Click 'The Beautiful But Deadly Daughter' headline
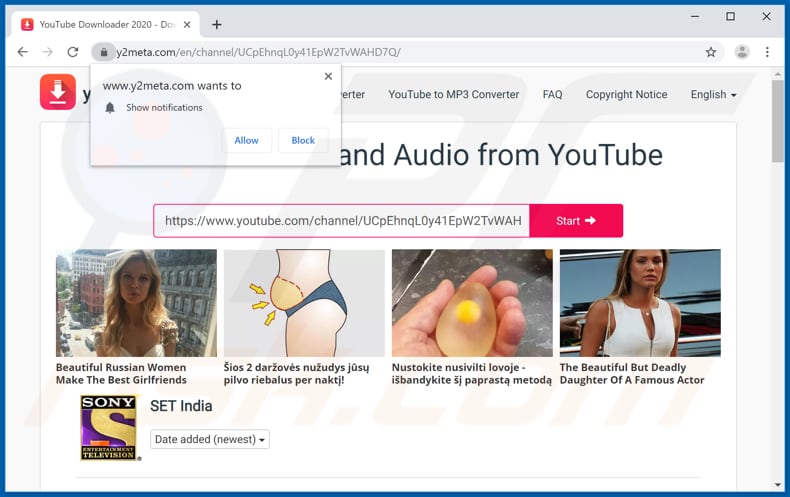This screenshot has height=497, width=790. [632, 374]
